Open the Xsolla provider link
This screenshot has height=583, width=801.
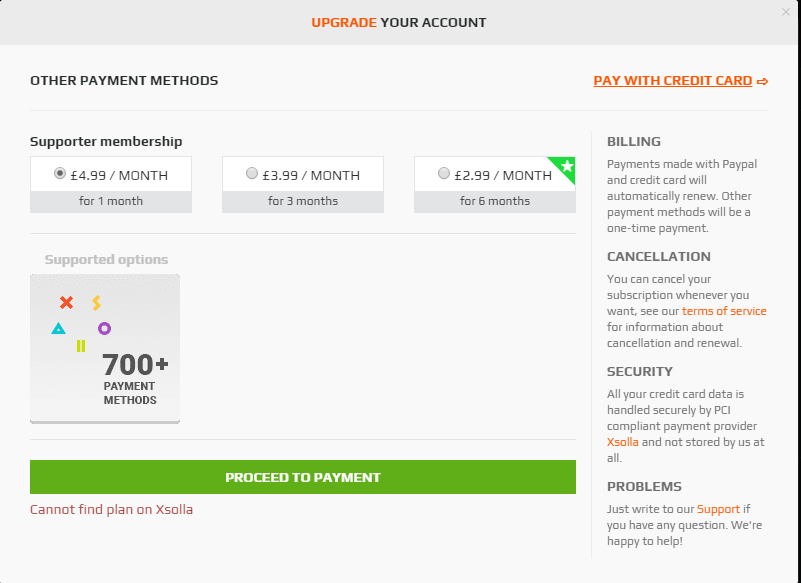tap(623, 442)
